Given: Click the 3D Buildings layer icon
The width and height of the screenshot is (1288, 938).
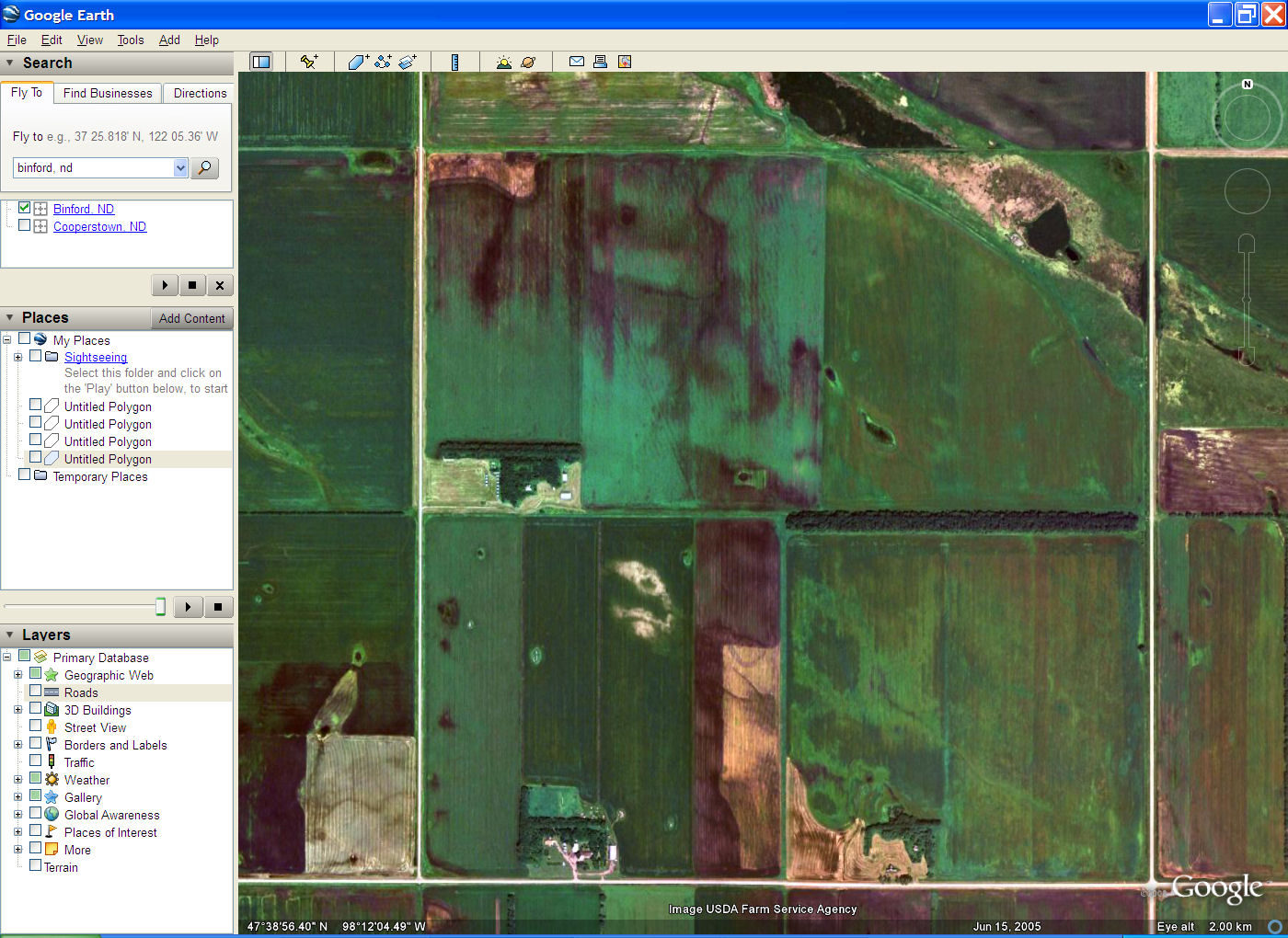Looking at the screenshot, I should point(52,710).
